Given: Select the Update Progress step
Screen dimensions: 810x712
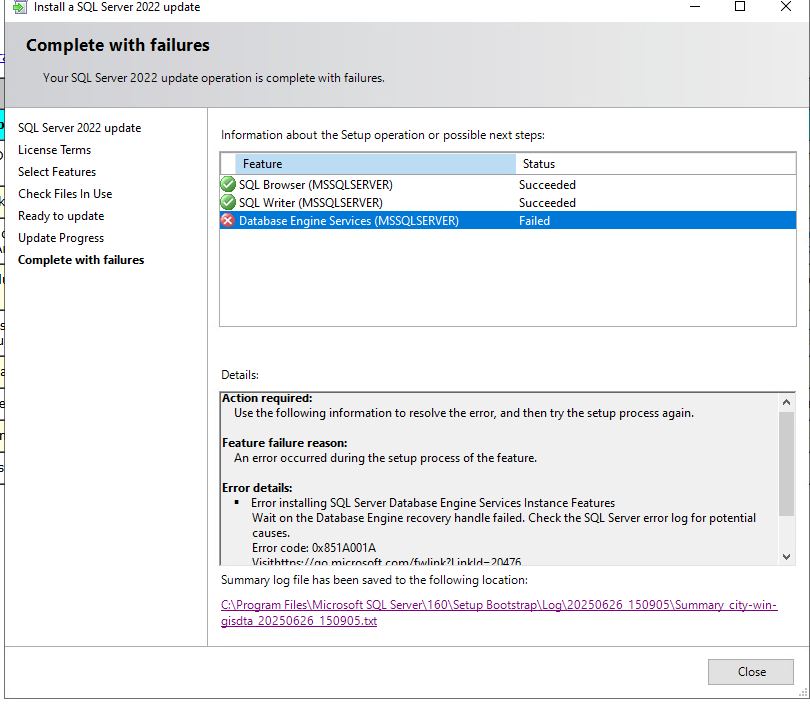Looking at the screenshot, I should [61, 238].
